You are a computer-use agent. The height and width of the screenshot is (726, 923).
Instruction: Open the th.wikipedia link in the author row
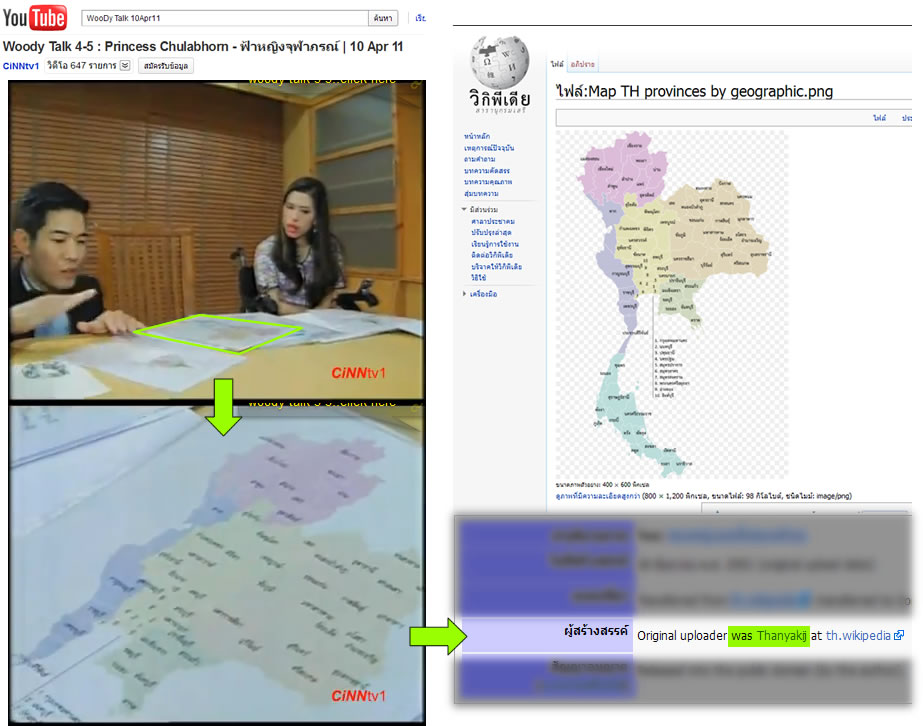pos(858,635)
